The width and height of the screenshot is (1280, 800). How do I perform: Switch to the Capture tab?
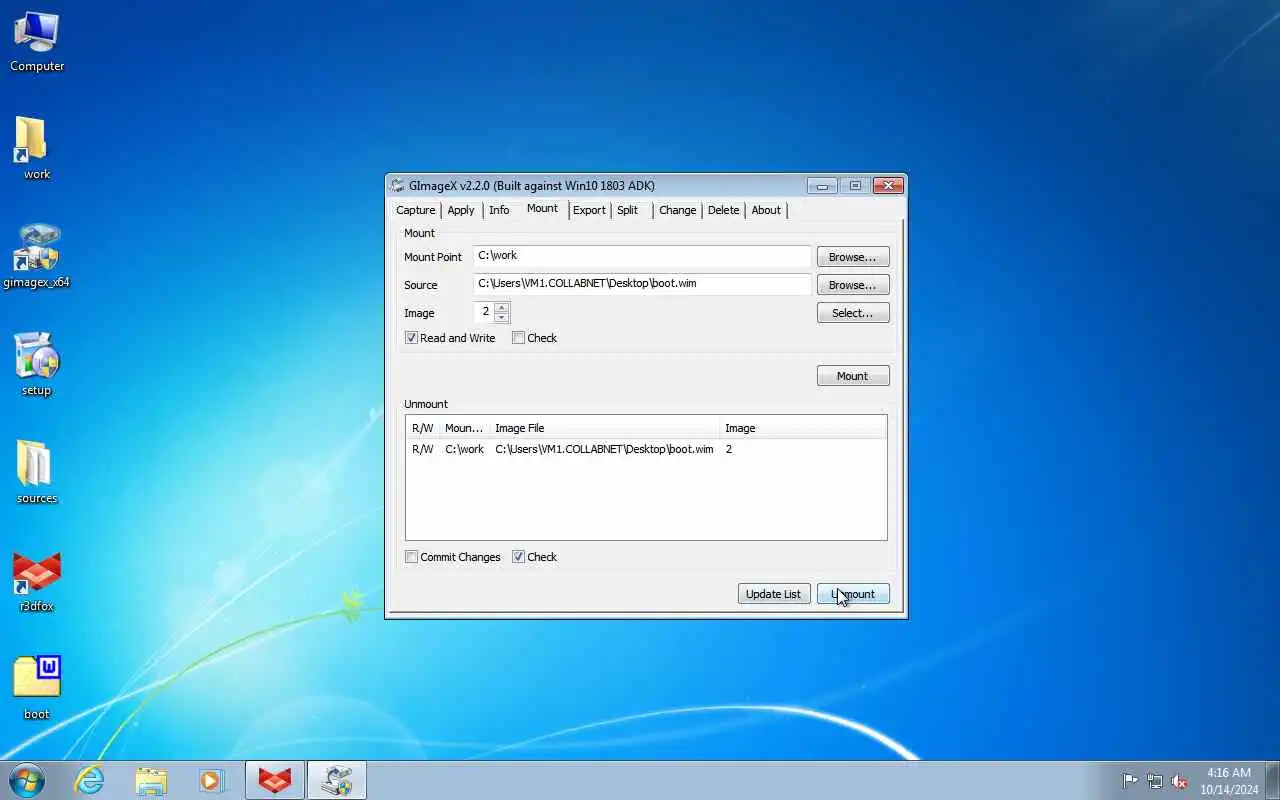pos(416,210)
